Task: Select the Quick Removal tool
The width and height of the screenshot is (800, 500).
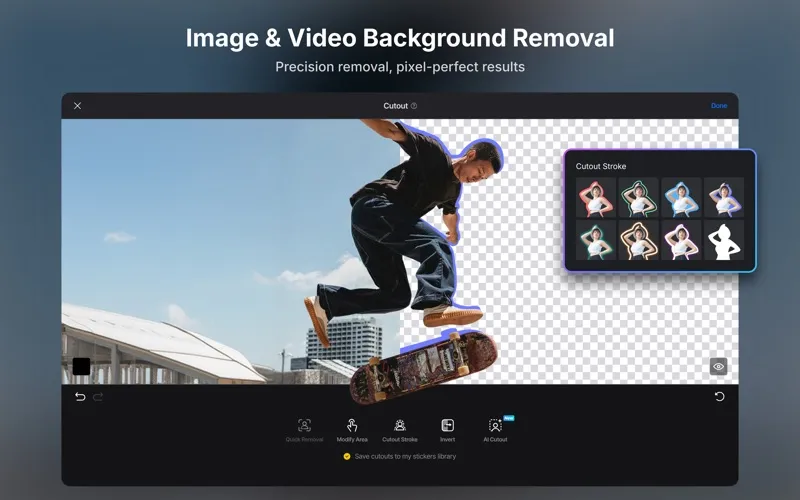Action: [x=304, y=430]
